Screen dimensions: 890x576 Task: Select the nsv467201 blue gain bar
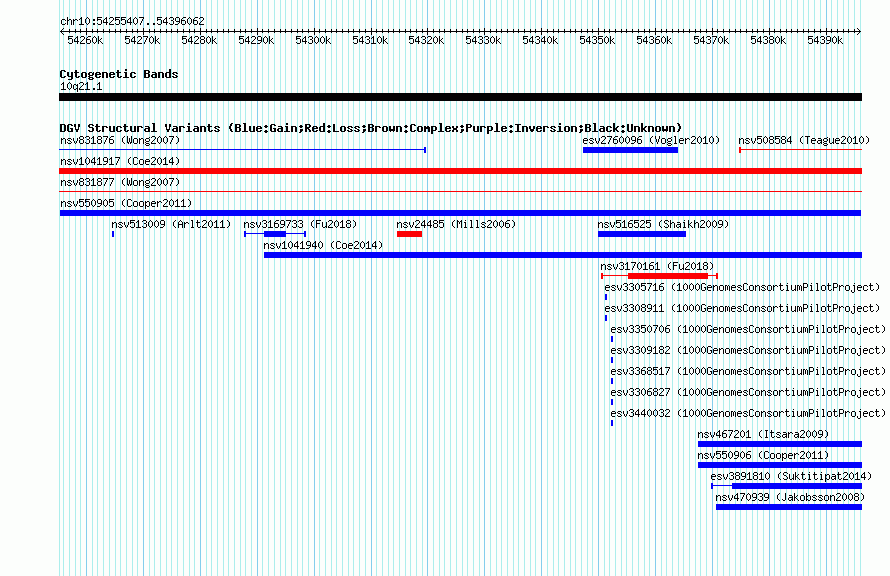click(x=780, y=444)
